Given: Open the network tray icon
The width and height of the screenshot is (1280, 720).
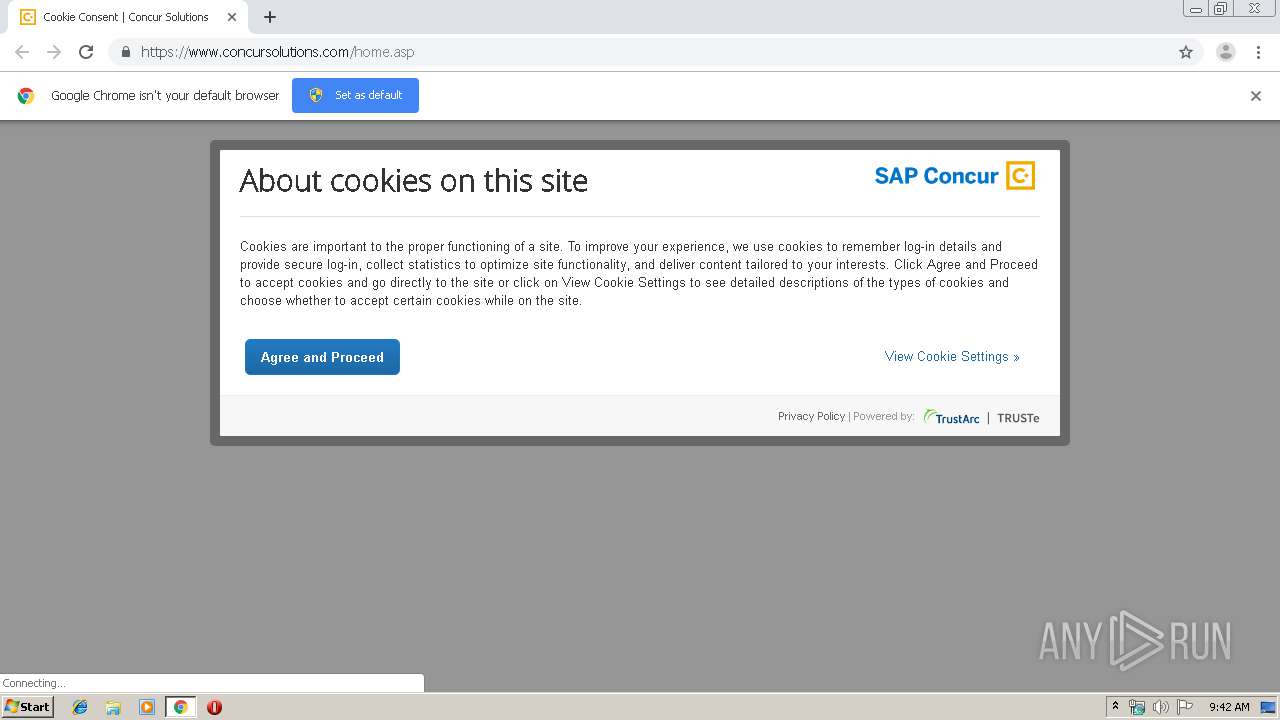Looking at the screenshot, I should [x=1137, y=707].
